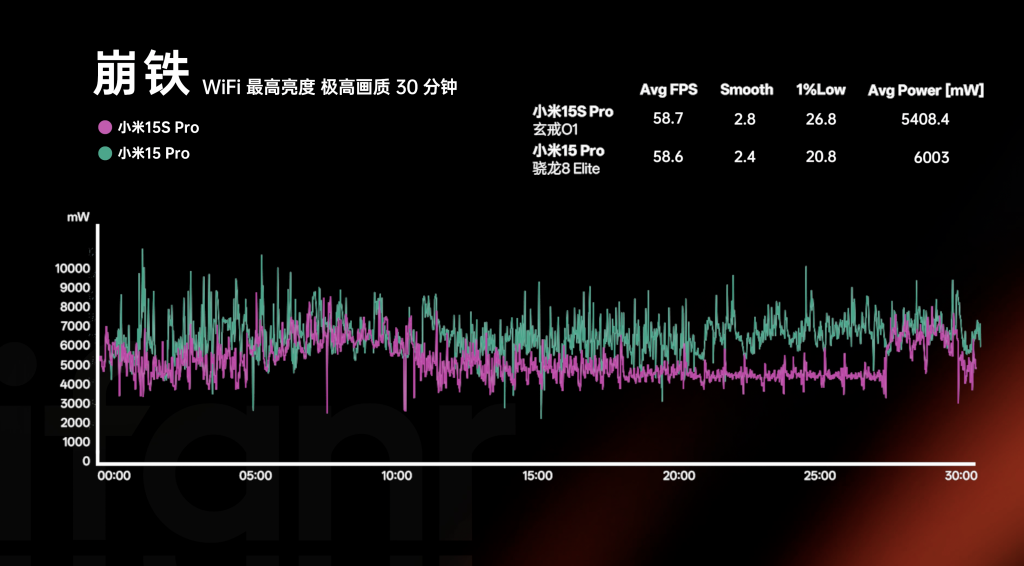Click the 1%Low value 26.8
Image resolution: width=1024 pixels, height=566 pixels.
821,119
